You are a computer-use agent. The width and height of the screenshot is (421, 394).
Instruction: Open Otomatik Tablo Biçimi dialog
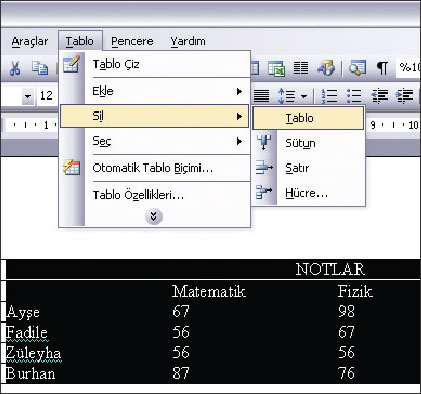155,168
